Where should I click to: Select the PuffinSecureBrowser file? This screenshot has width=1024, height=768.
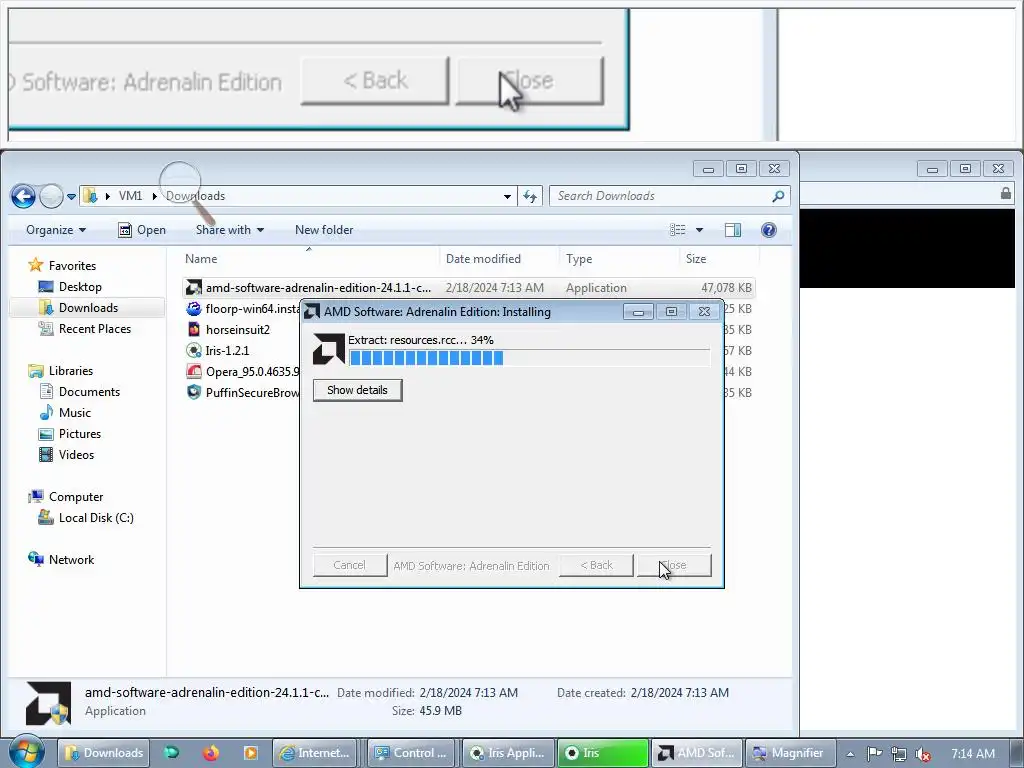tap(244, 392)
